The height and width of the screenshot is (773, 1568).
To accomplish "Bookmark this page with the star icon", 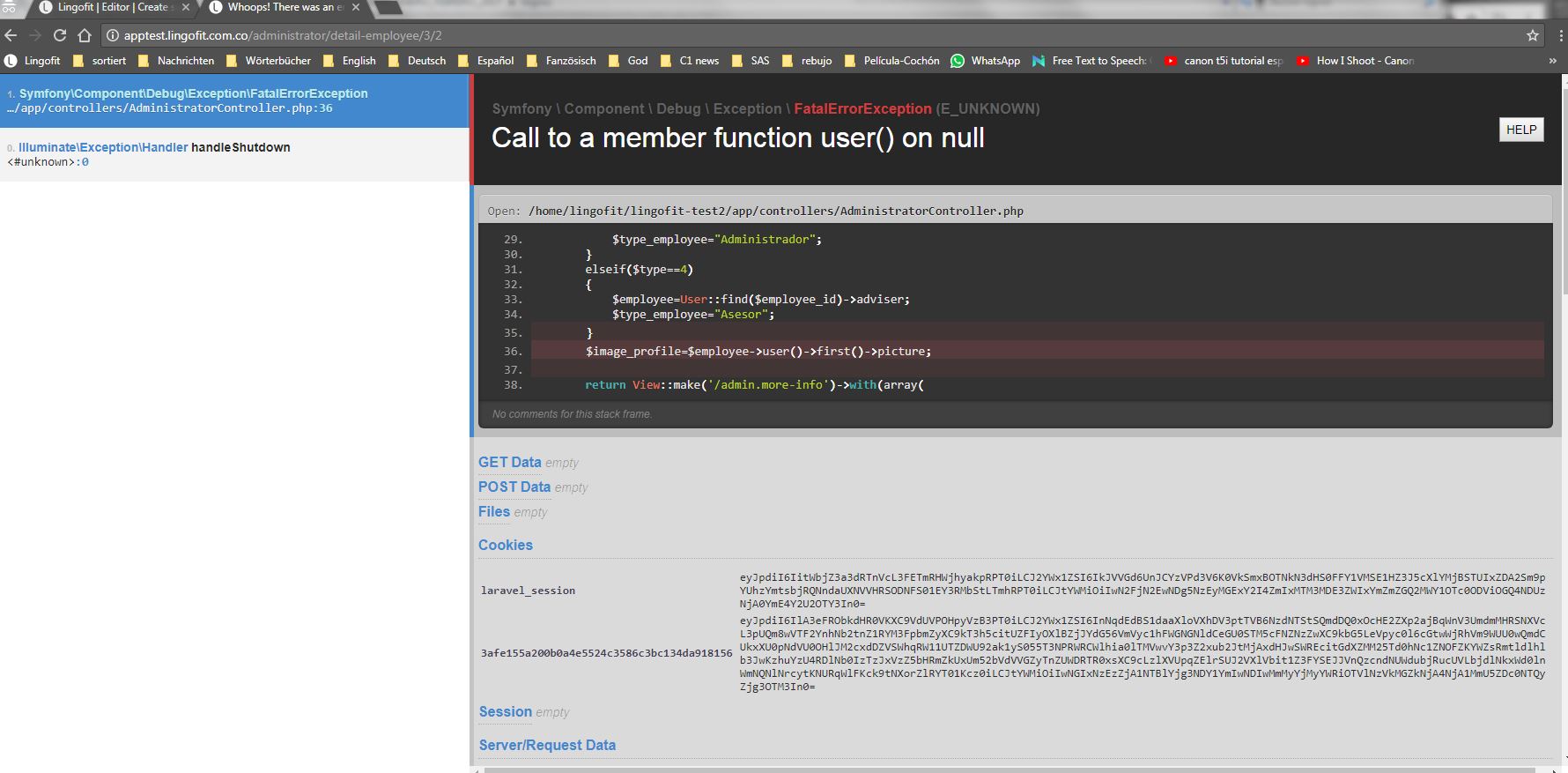I will point(1533,35).
